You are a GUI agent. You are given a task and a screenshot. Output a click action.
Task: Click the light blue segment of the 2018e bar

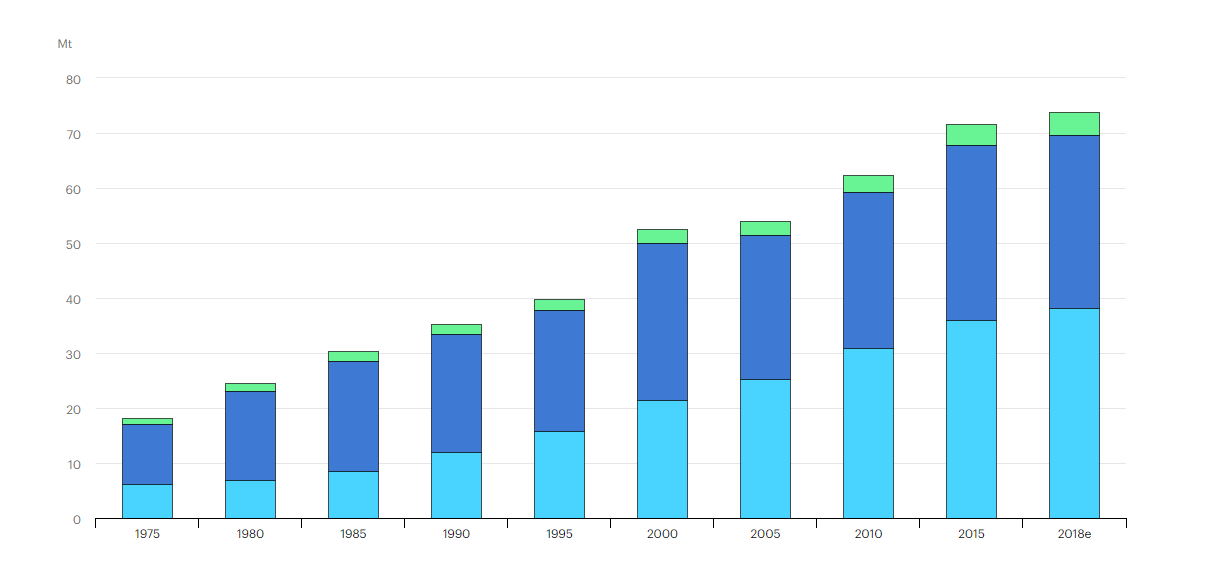click(1074, 413)
